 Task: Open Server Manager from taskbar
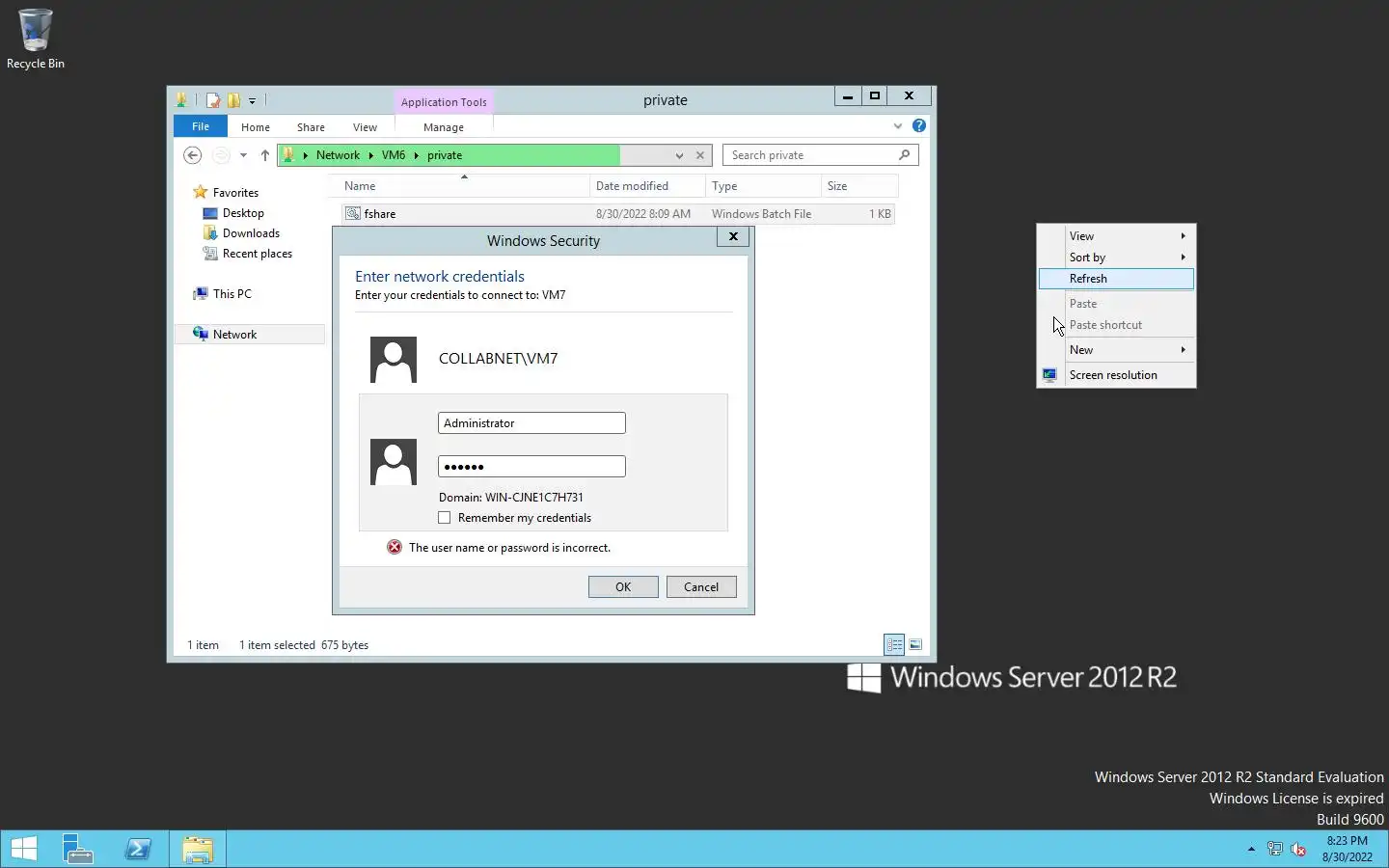[x=77, y=850]
